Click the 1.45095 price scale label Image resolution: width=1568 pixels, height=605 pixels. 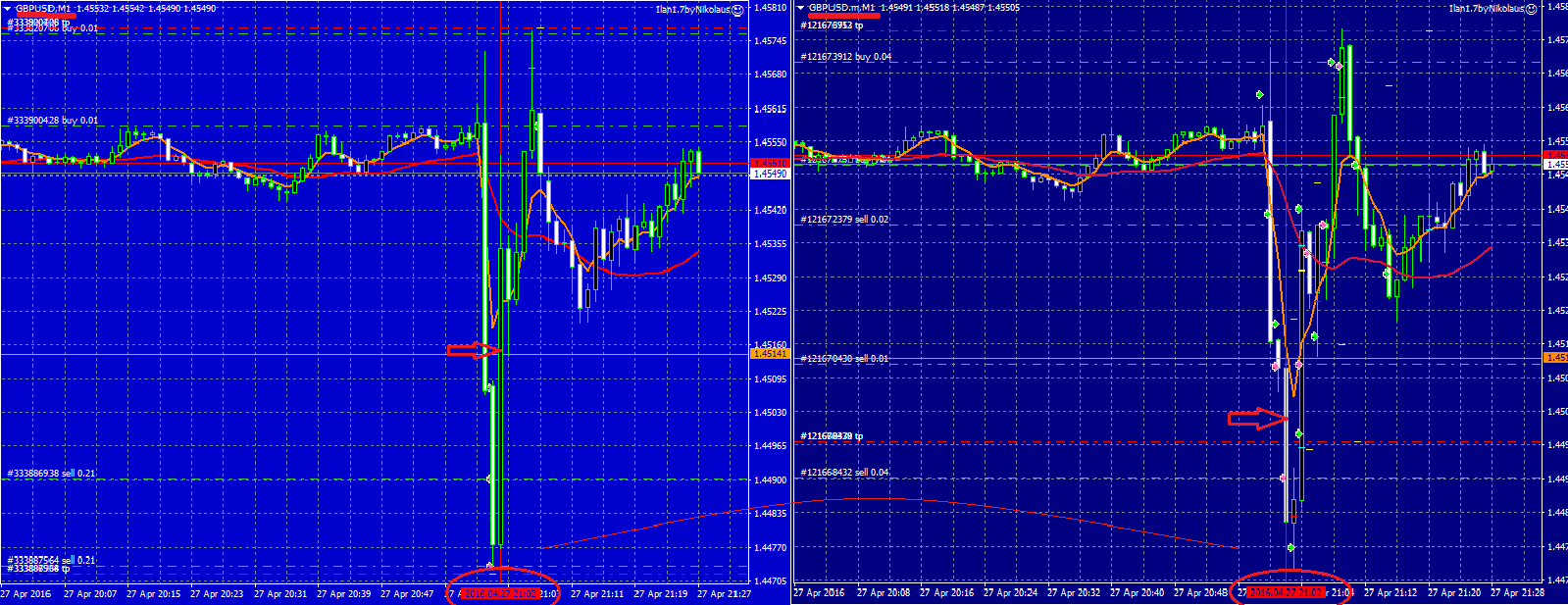coord(771,378)
